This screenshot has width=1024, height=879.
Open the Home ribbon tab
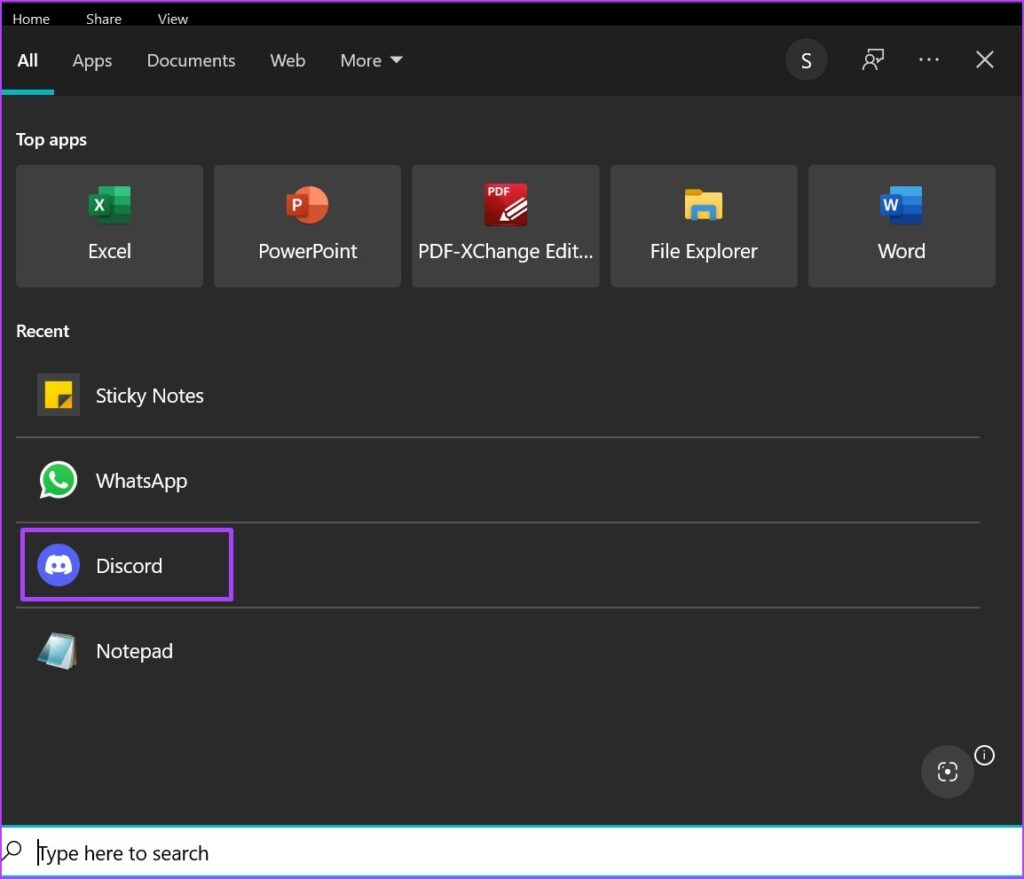[31, 19]
